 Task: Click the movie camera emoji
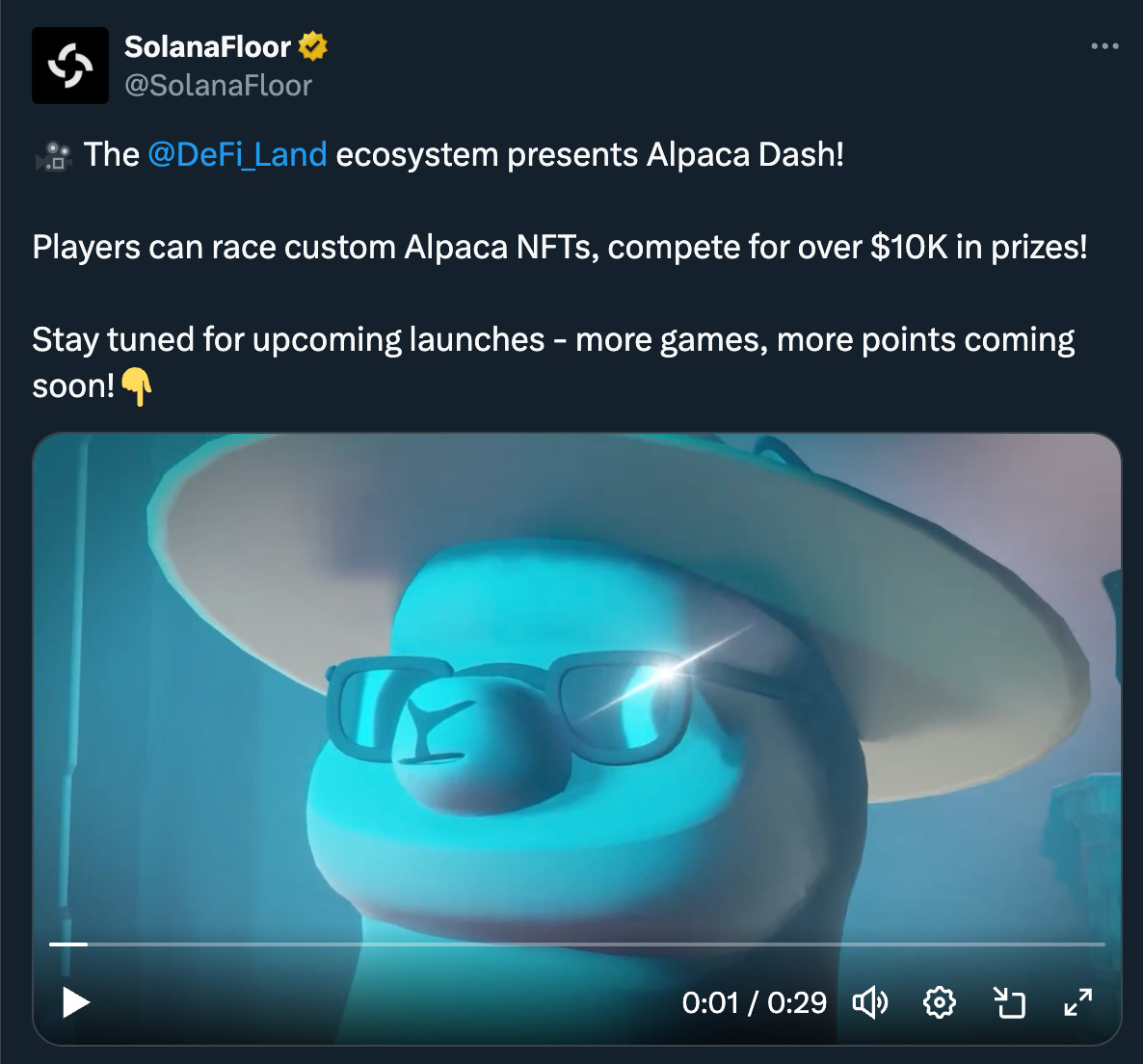click(53, 155)
